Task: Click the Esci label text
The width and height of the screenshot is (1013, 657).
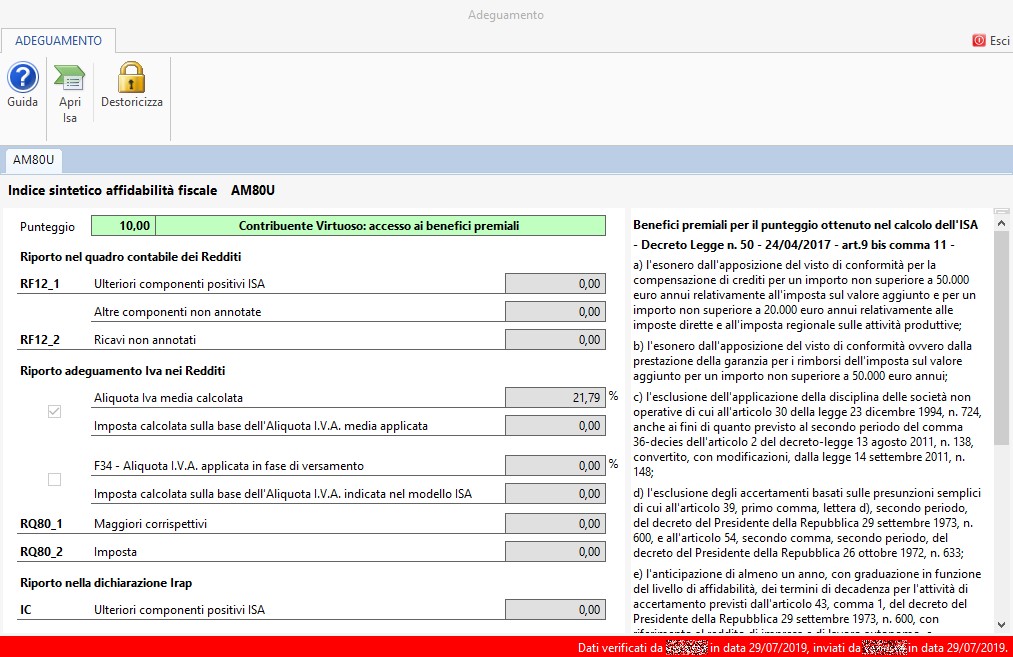Action: coord(999,41)
